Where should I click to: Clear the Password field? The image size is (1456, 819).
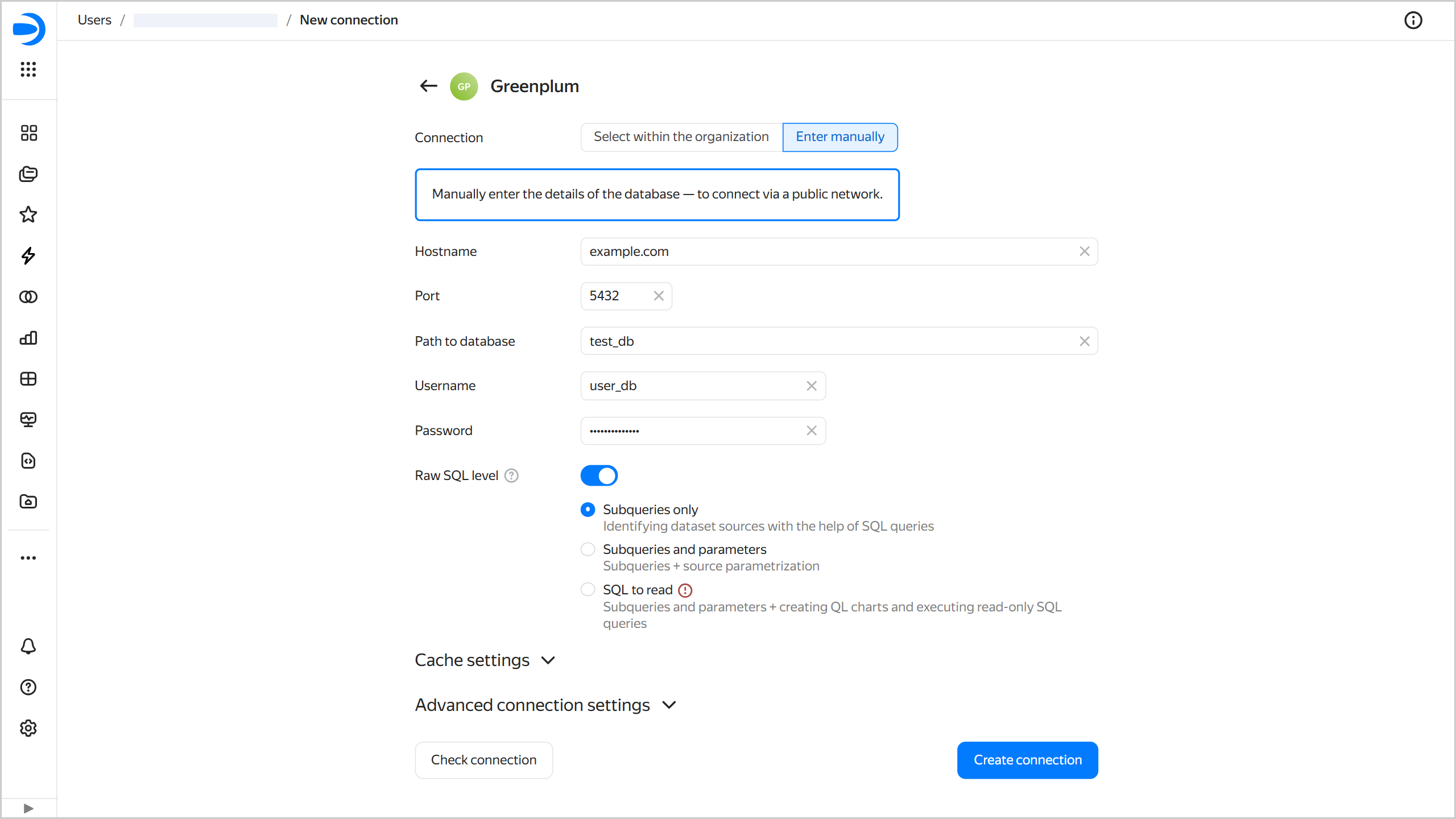click(x=812, y=431)
